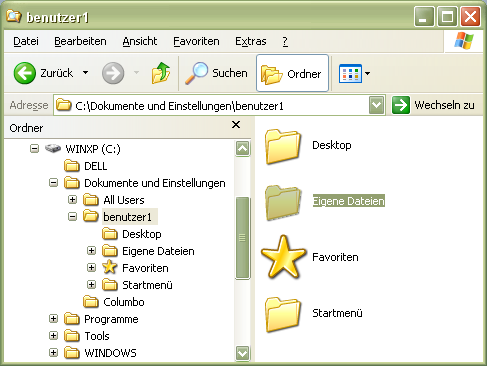Select benutzer1 folder in the tree
The width and height of the screenshot is (487, 366).
point(120,217)
